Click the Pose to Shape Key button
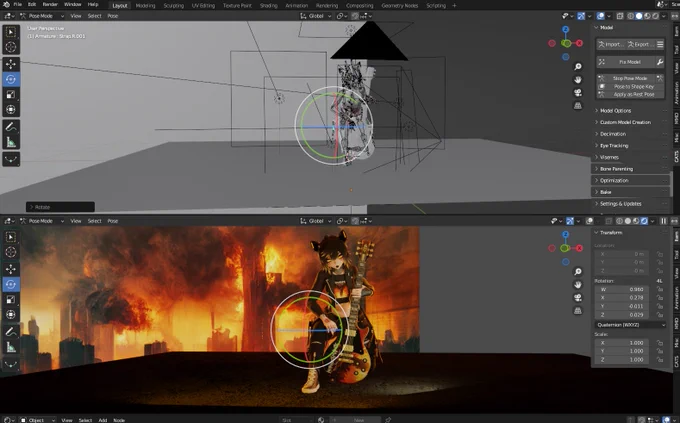The width and height of the screenshot is (680, 423). coord(630,86)
